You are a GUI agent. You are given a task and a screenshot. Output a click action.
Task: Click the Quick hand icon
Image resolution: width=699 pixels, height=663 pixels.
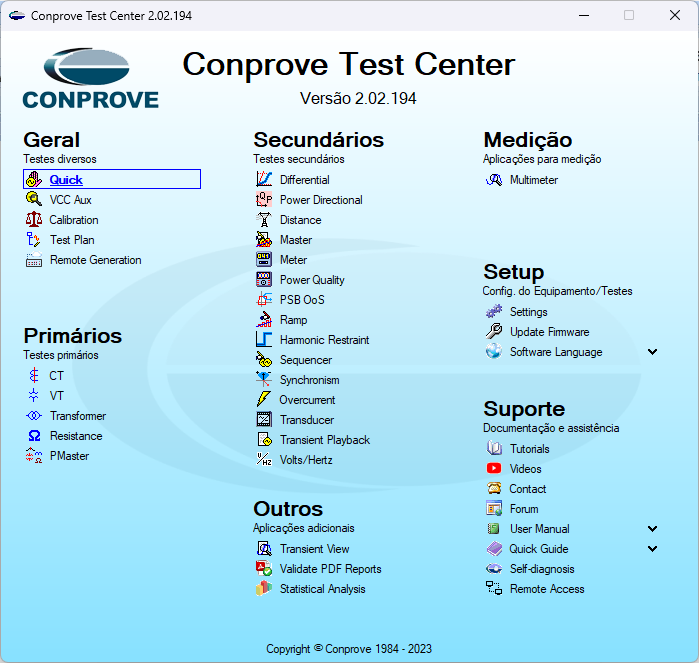pyautogui.click(x=33, y=179)
